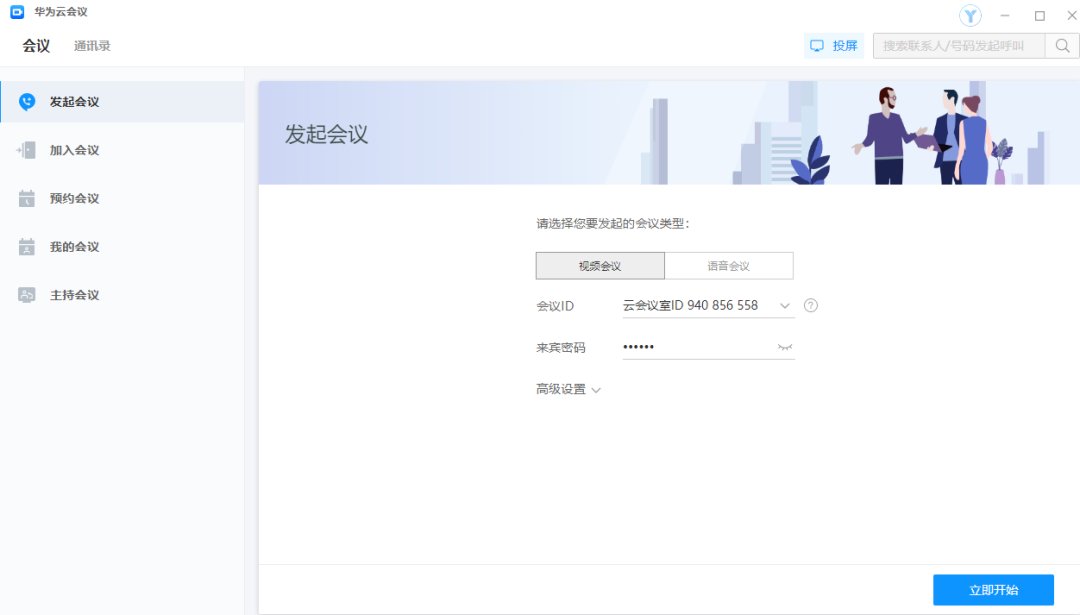Select the 视频会议 meeting type
This screenshot has width=1080, height=615.
[600, 266]
